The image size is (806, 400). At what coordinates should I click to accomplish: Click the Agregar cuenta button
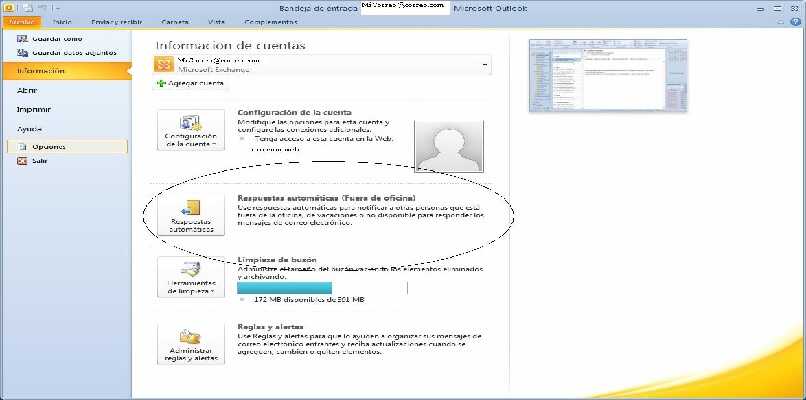[x=190, y=83]
